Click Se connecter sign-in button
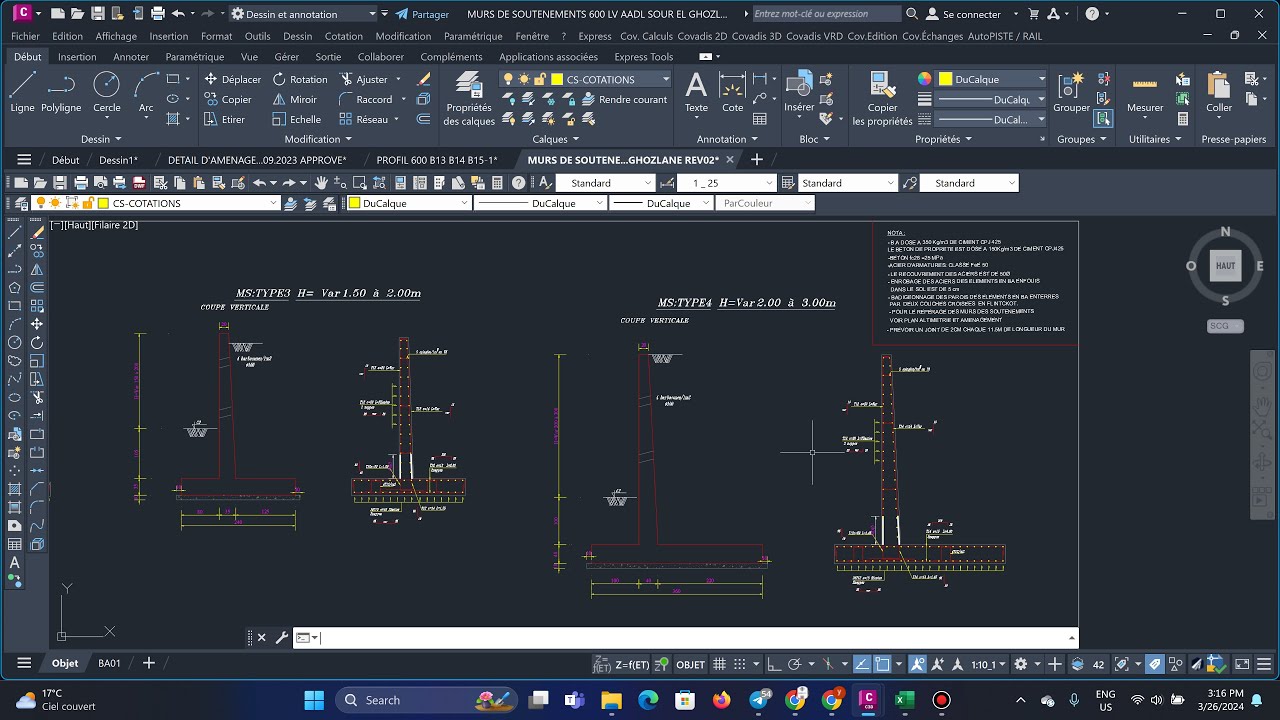 pos(964,14)
